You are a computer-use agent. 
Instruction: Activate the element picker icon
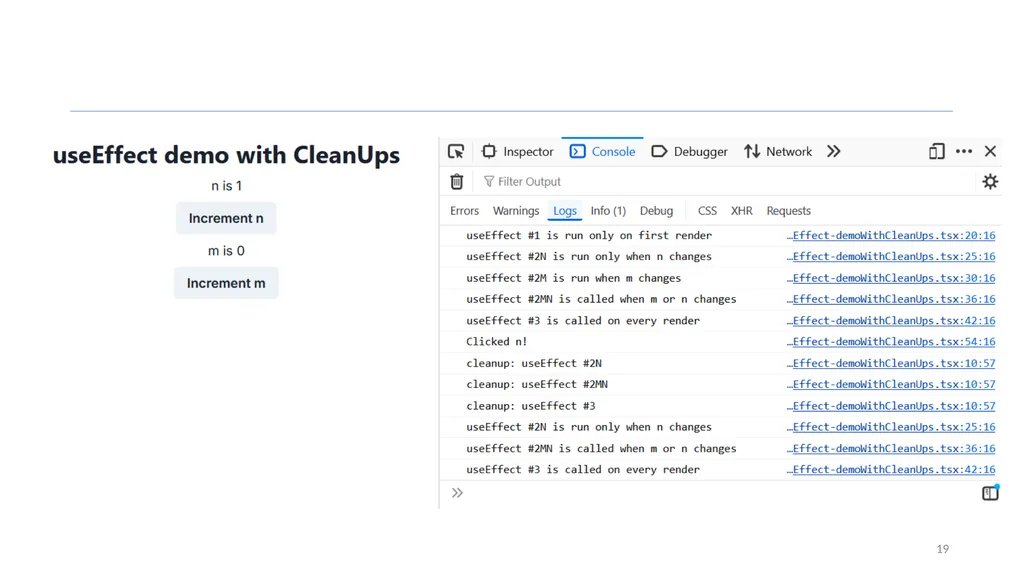[456, 152]
